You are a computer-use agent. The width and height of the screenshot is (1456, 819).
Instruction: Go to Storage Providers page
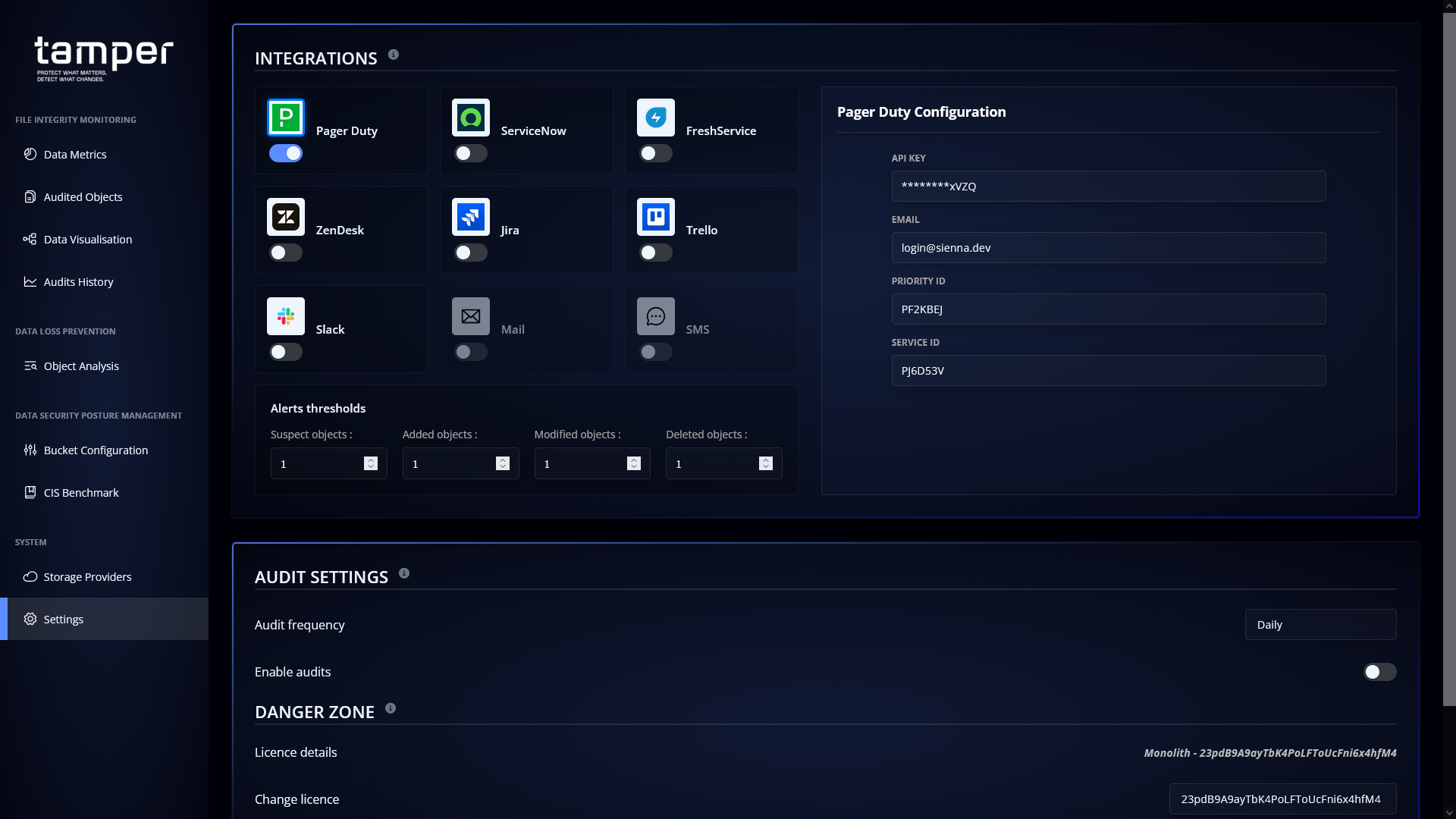[x=87, y=576]
